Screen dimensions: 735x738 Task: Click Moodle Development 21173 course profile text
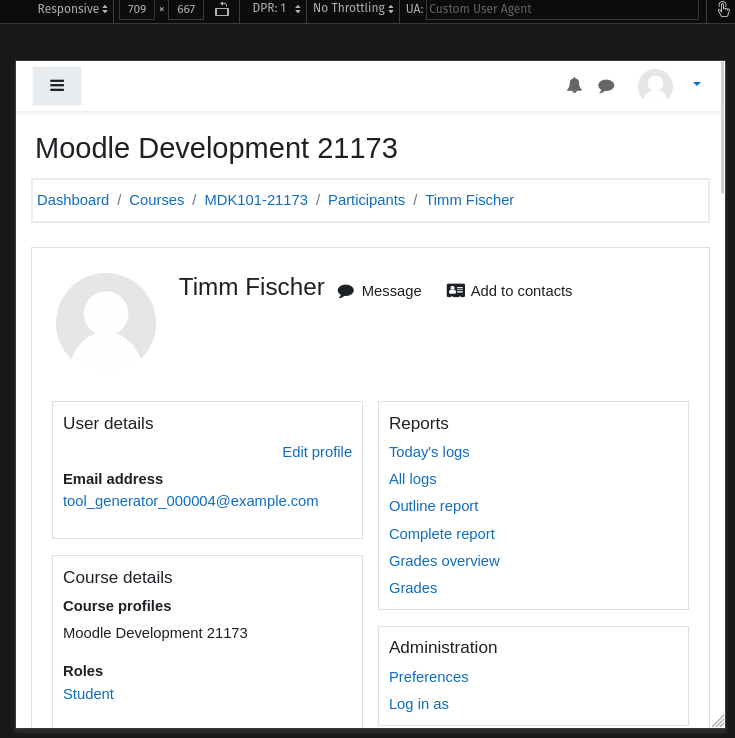155,634
